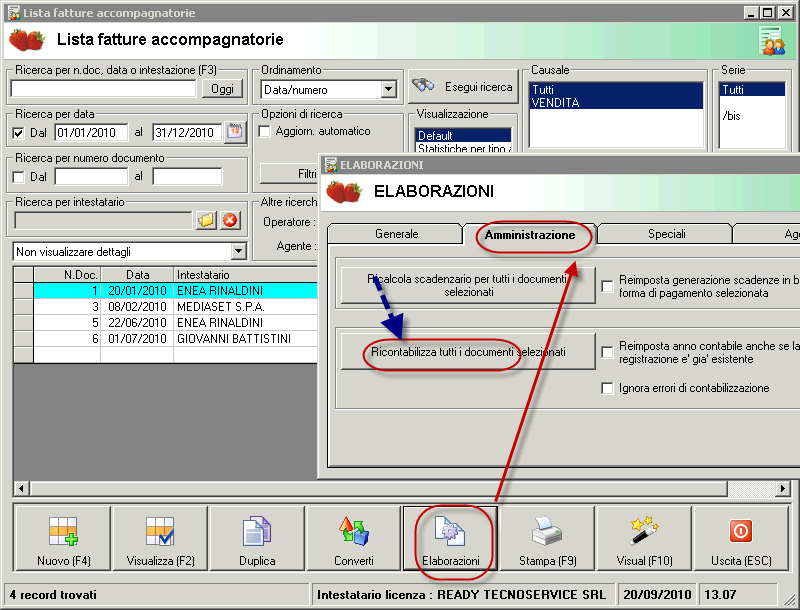Clear the intestatario with the red X icon
The height and width of the screenshot is (610, 800).
pos(230,220)
